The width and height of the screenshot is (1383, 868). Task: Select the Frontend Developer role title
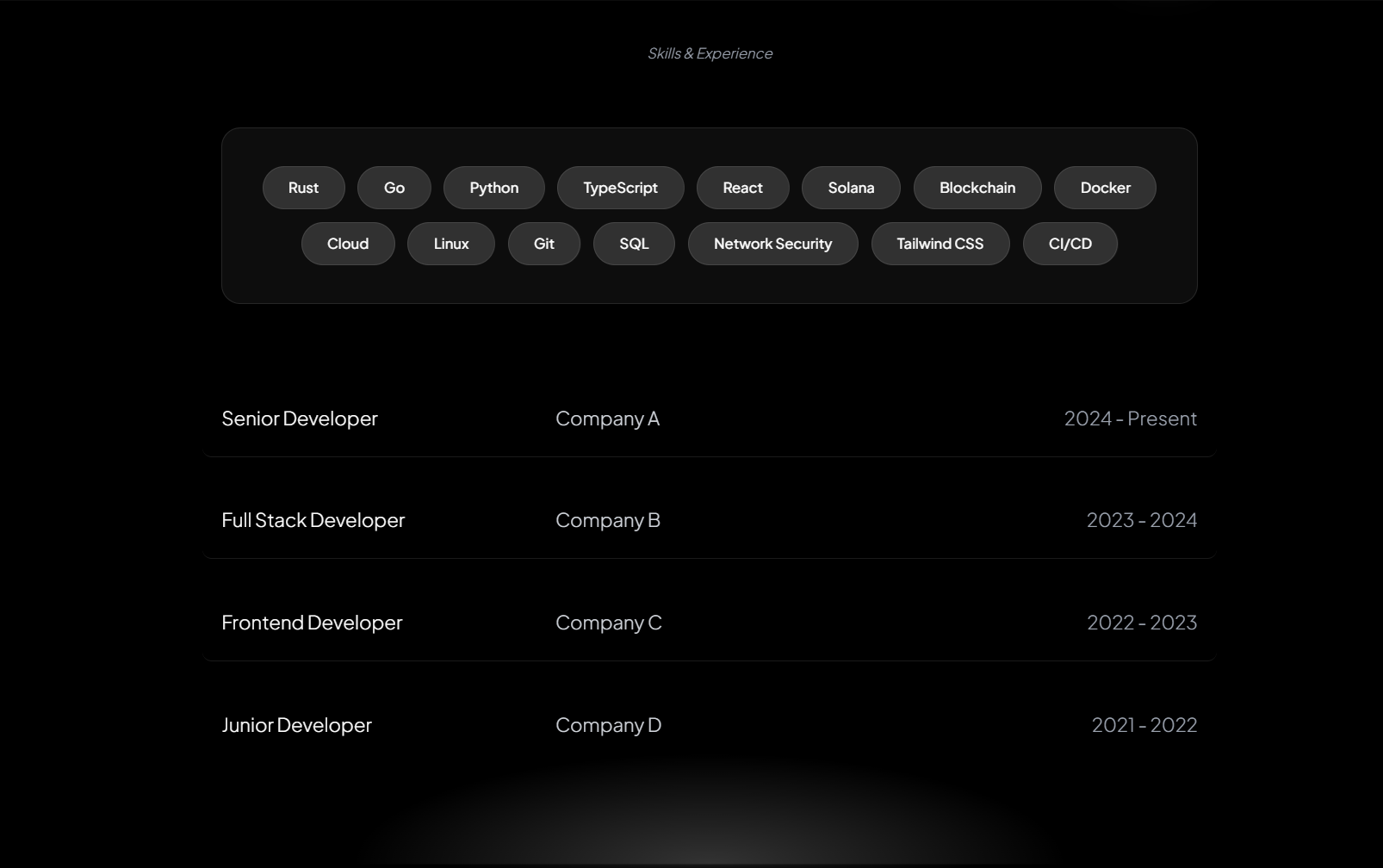pos(312,623)
